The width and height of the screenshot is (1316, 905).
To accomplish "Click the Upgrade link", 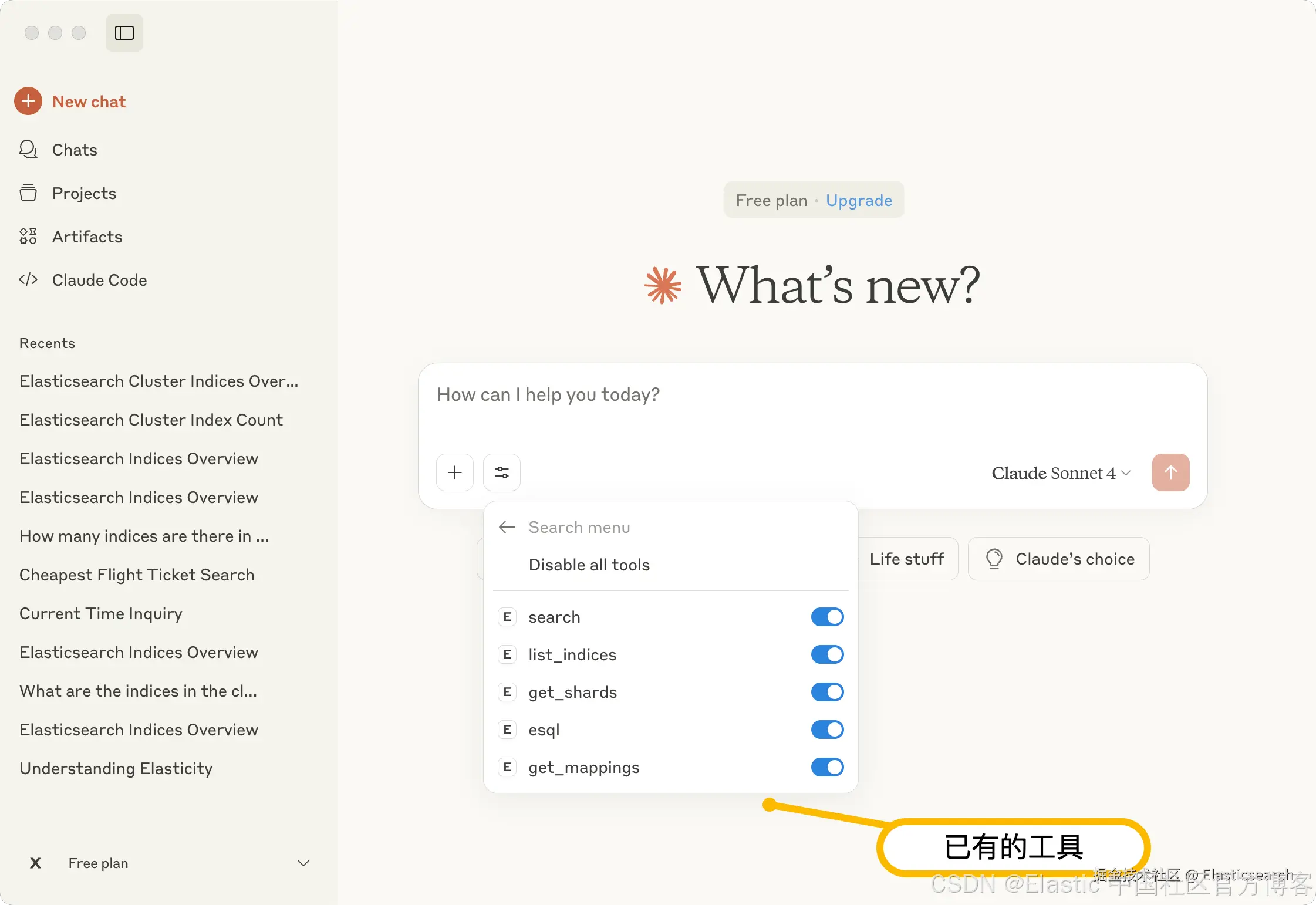I will click(x=859, y=200).
